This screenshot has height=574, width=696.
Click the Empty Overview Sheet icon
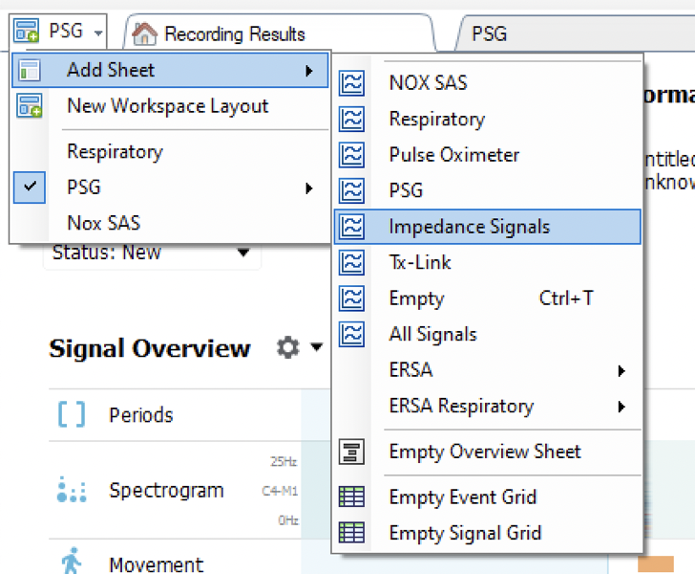tap(352, 451)
